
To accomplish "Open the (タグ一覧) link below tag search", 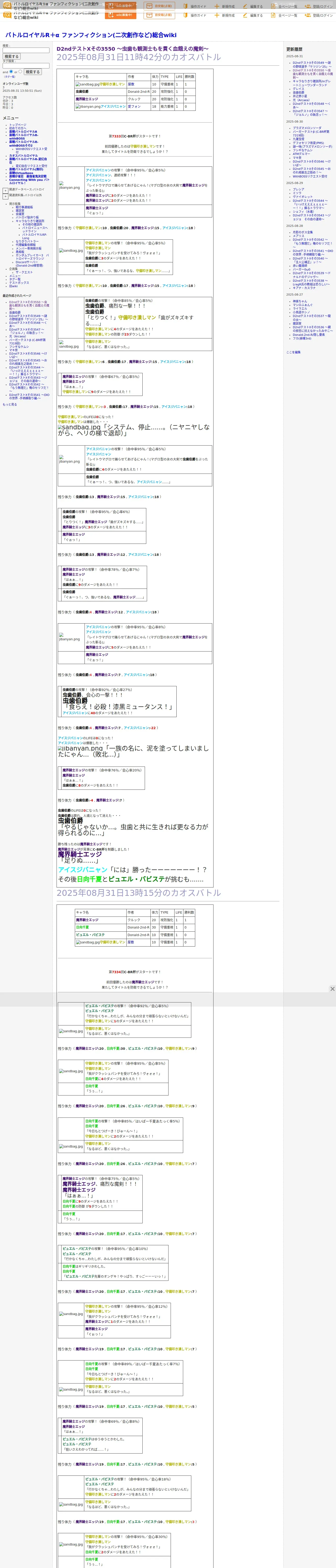I will (10, 77).
